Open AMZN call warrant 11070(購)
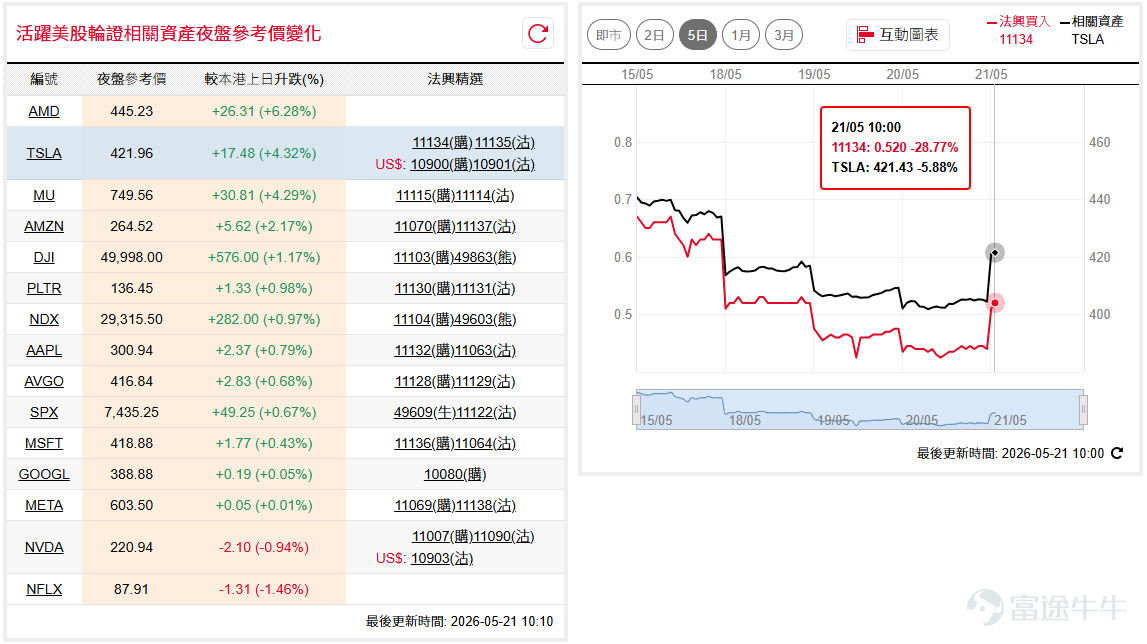Viewport: 1147px width, 644px height. (424, 226)
